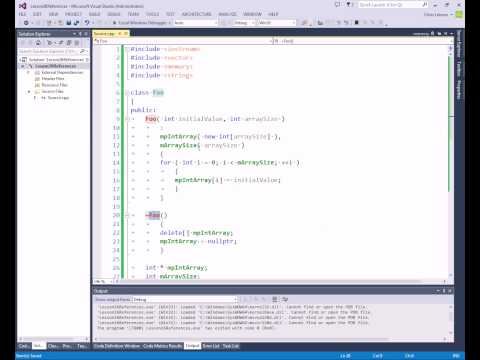Click the feedback icon beside Quick Launch
Image resolution: width=480 pixels, height=360 pixels.
337,5
